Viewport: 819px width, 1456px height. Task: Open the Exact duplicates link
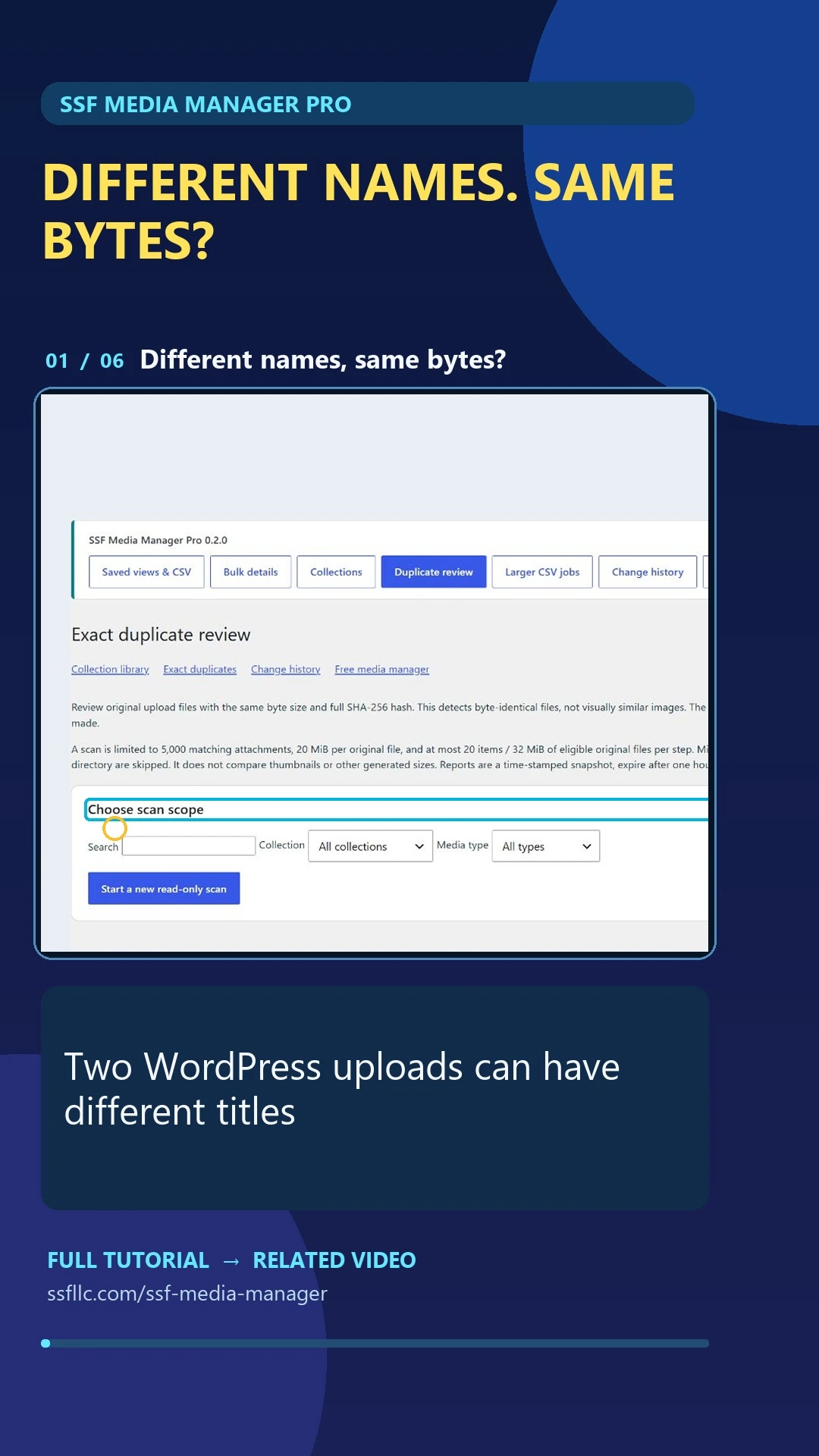(200, 669)
